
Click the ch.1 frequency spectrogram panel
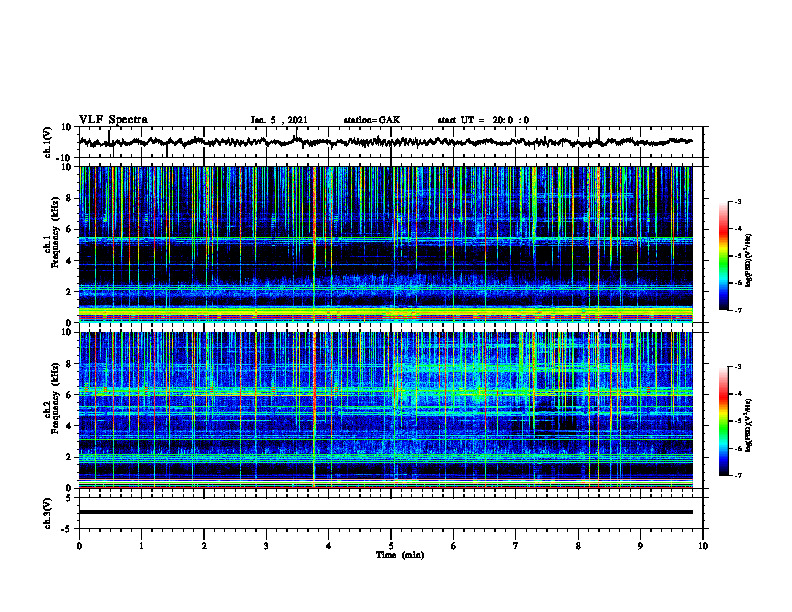385,244
